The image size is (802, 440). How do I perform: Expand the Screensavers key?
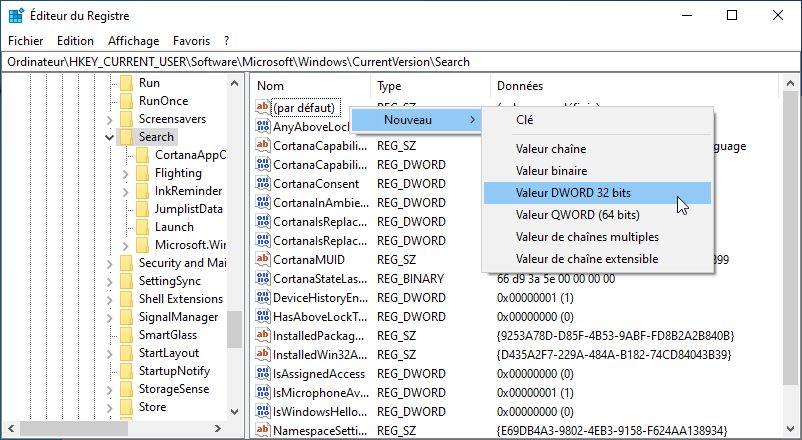point(109,119)
